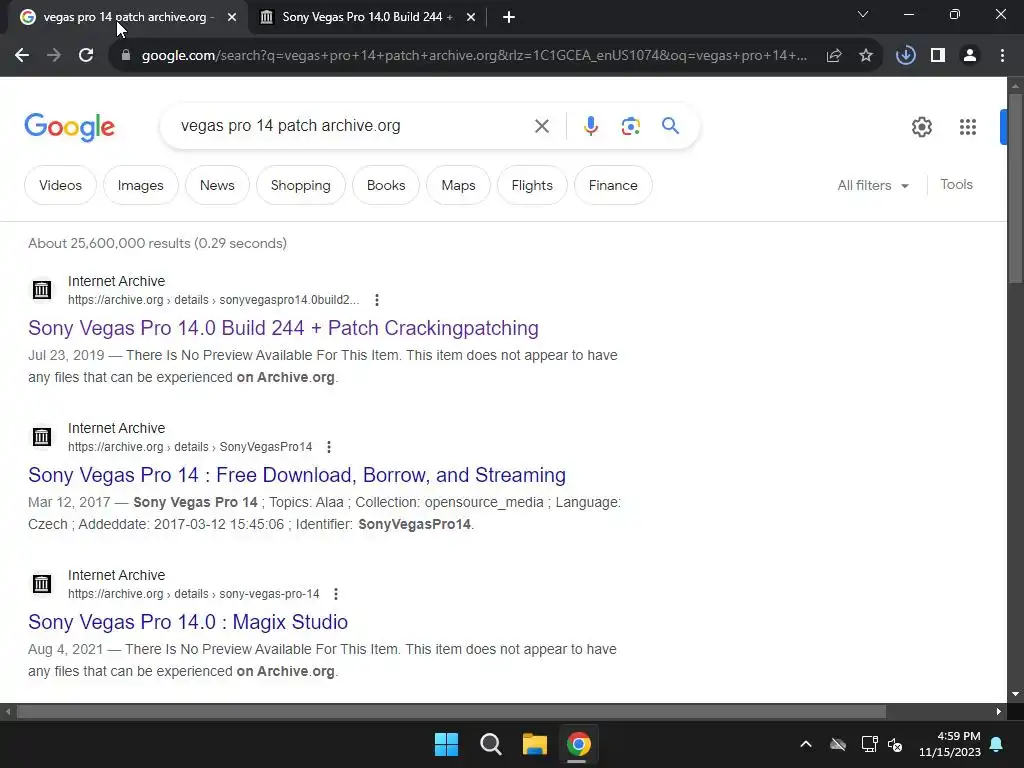Filter results by Videos

coord(60,185)
